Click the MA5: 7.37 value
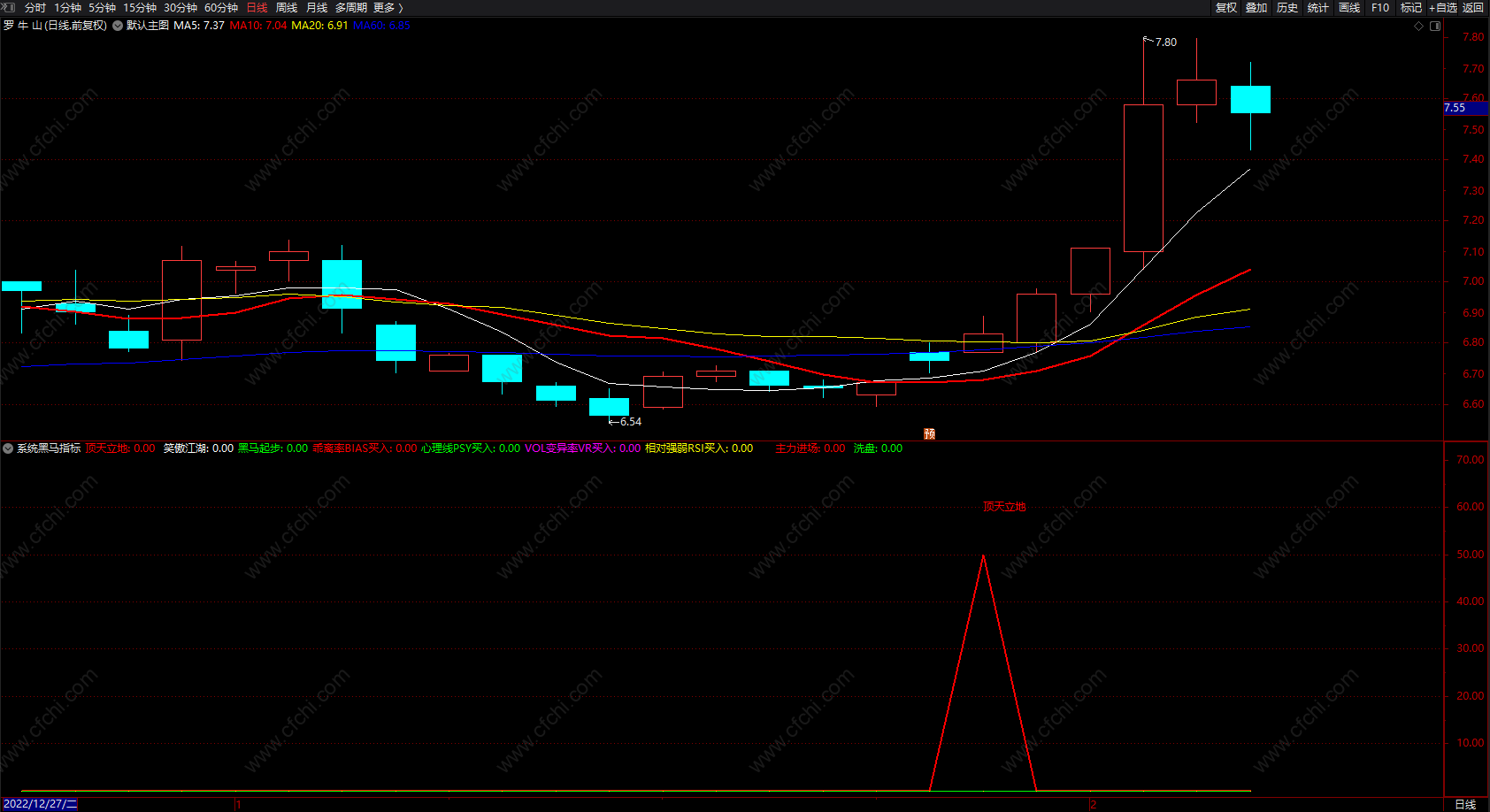Image resolution: width=1490 pixels, height=812 pixels. (199, 26)
